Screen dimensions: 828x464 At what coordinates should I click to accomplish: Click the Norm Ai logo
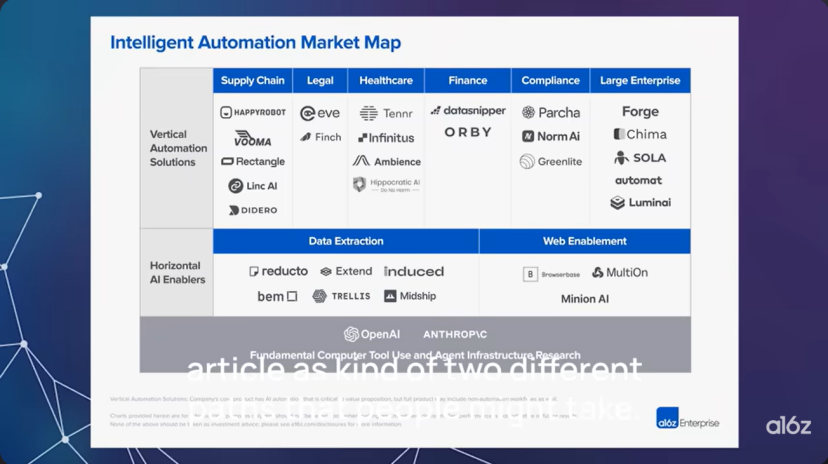pos(551,136)
